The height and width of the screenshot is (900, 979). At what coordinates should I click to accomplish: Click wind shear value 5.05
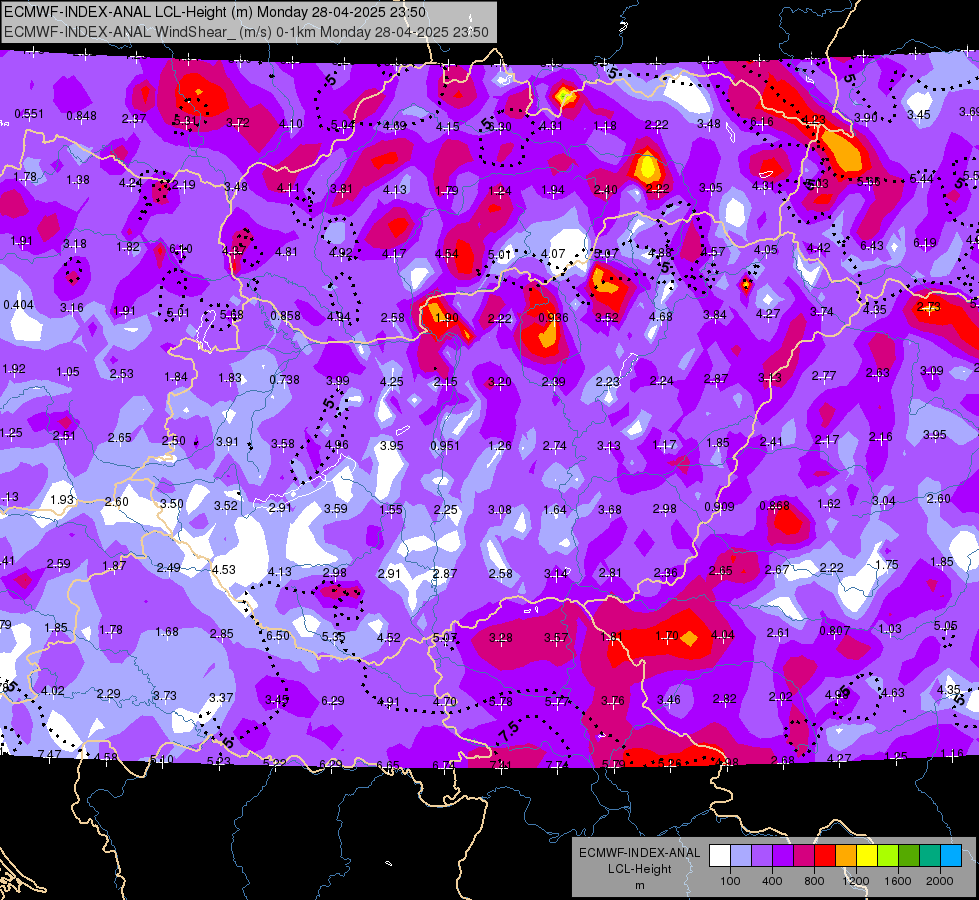(x=945, y=625)
